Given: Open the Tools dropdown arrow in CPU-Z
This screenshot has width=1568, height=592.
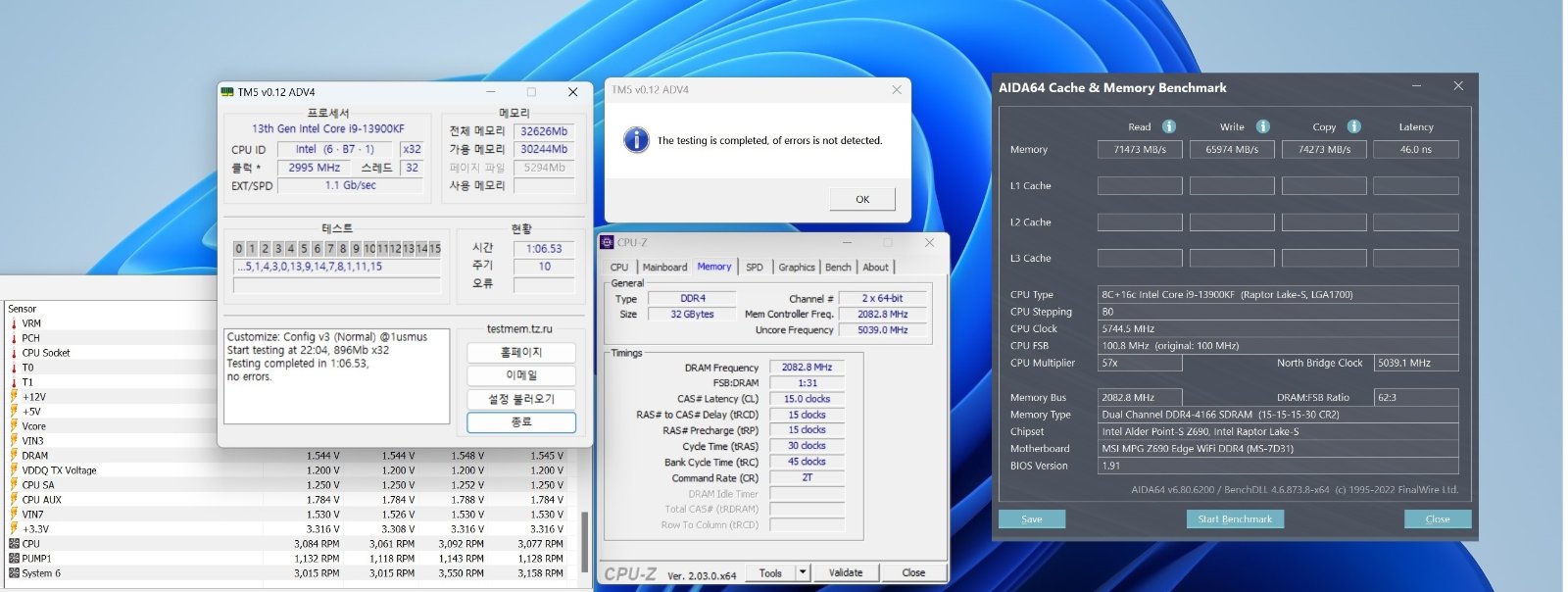Looking at the screenshot, I should pyautogui.click(x=803, y=572).
